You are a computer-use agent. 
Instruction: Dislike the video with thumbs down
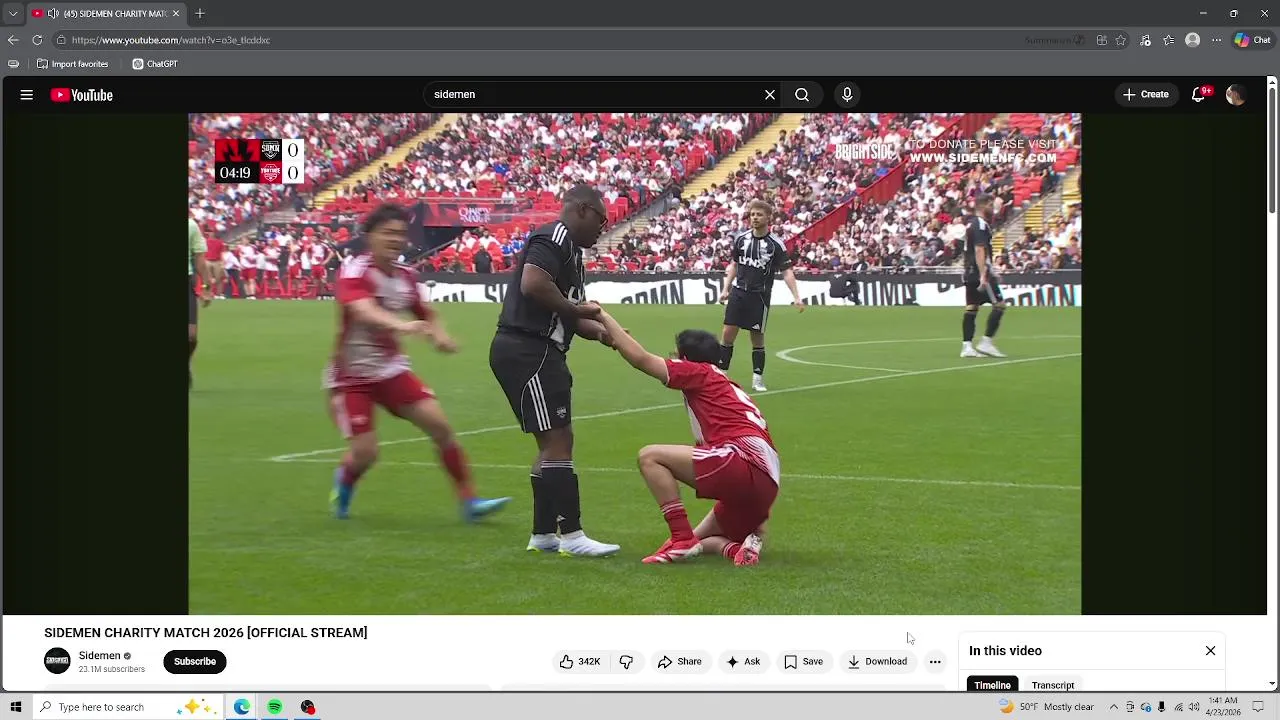tap(626, 662)
